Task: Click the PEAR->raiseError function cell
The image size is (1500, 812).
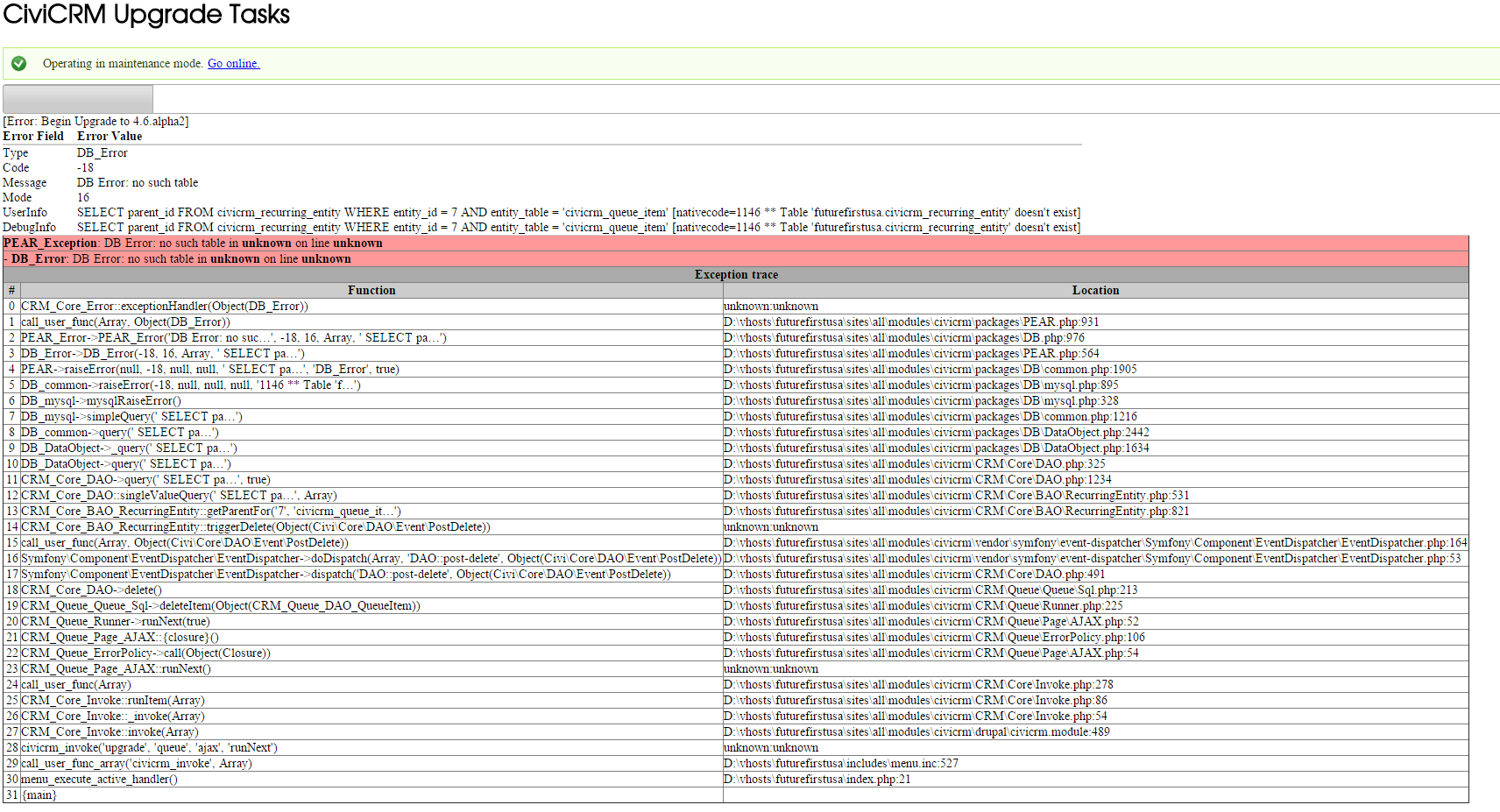Action: [371, 370]
